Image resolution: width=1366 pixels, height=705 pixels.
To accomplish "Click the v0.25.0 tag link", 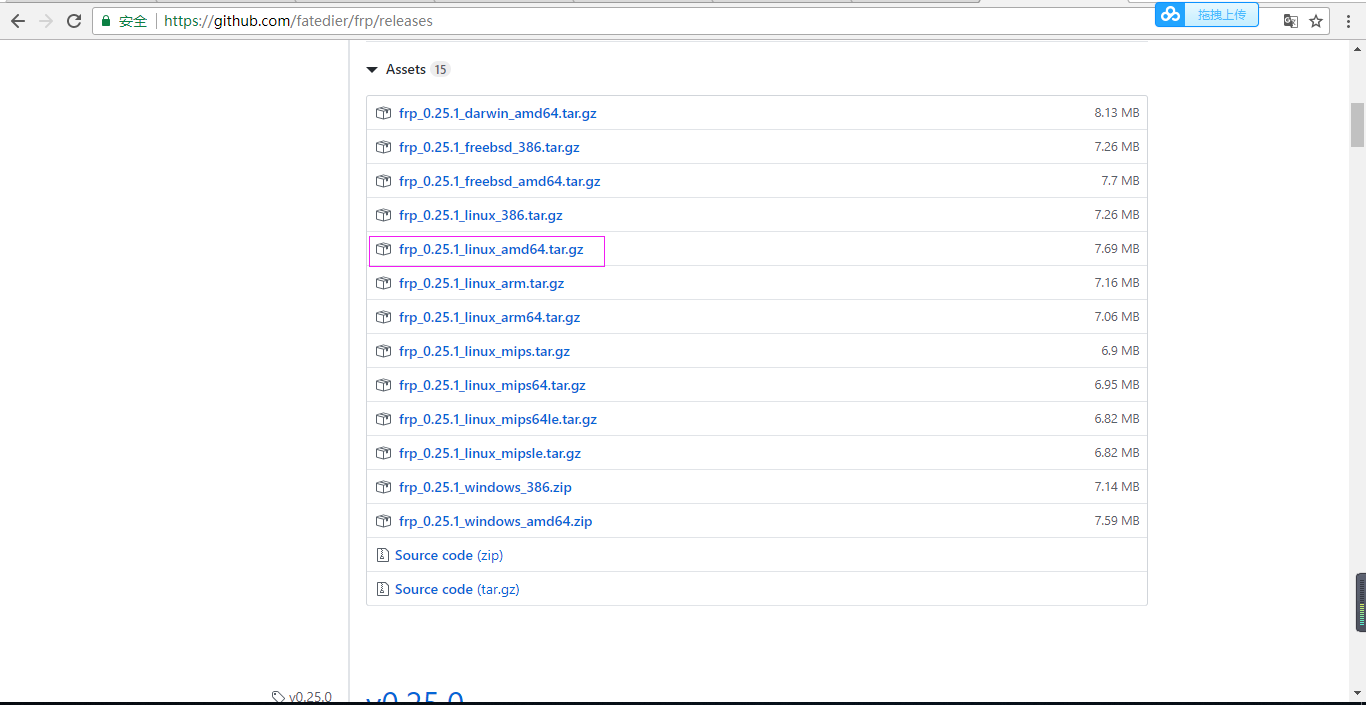I will coord(310,697).
